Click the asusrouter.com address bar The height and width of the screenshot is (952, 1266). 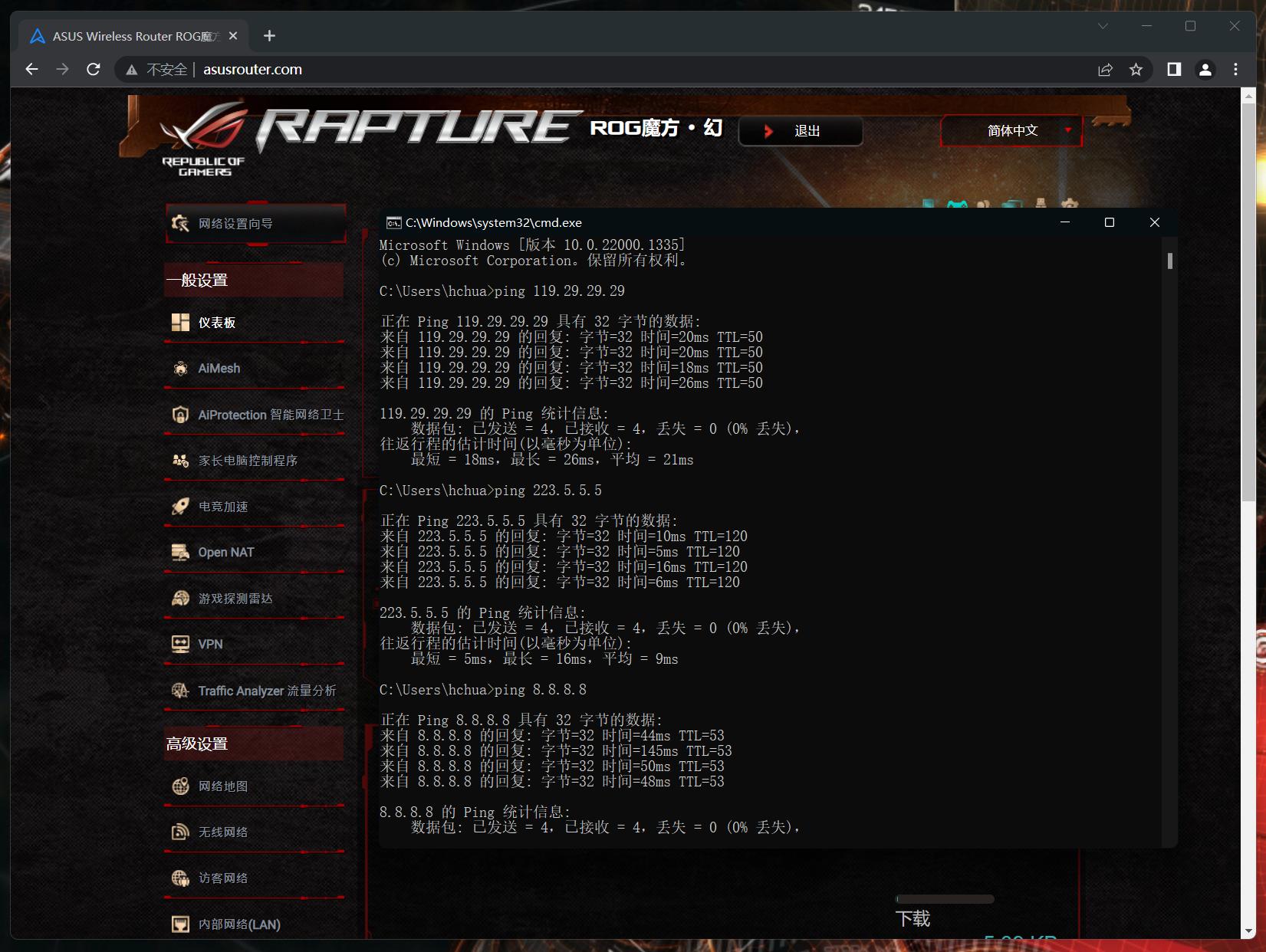[613, 70]
